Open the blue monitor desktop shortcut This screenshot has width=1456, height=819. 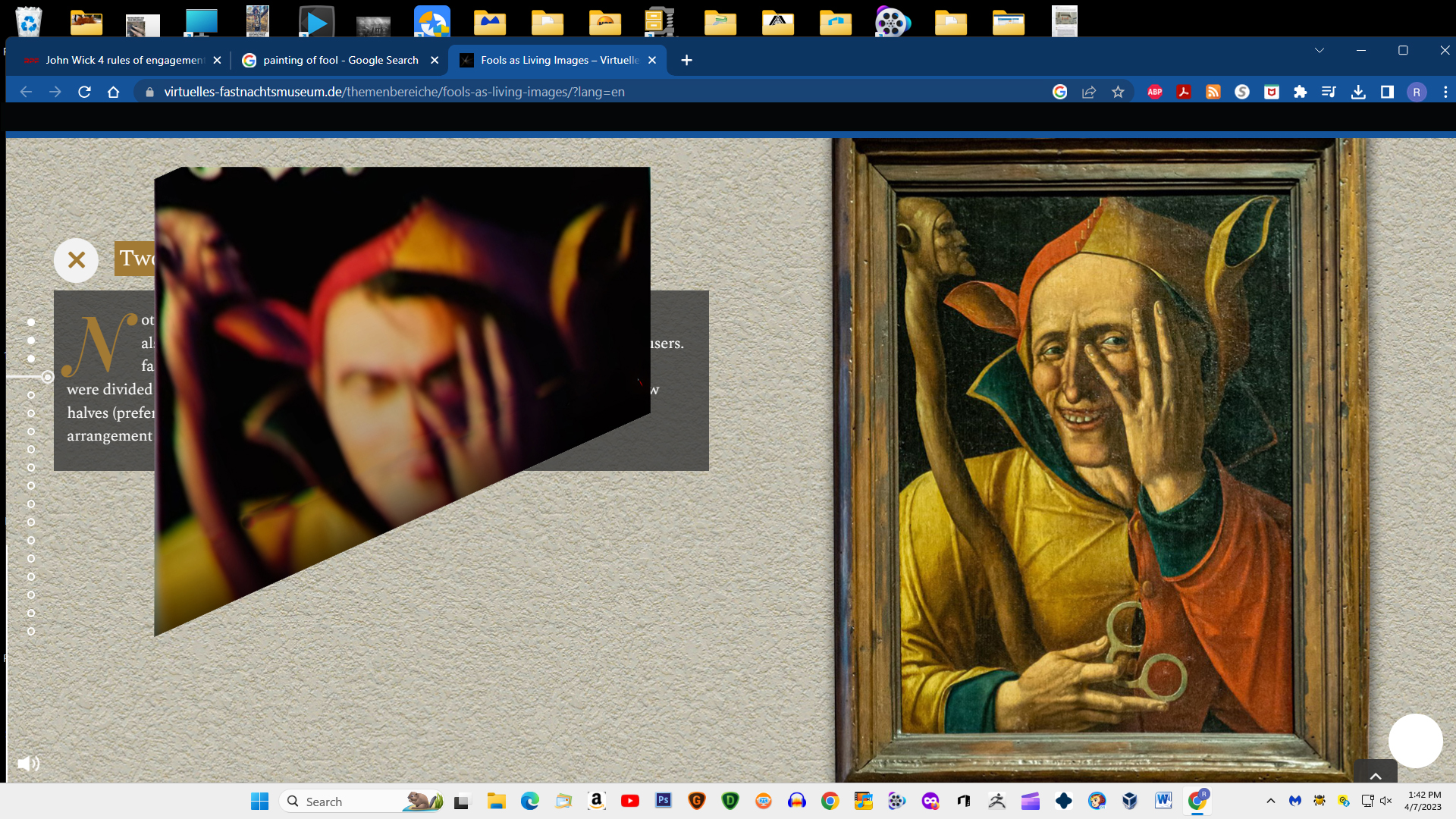(201, 22)
